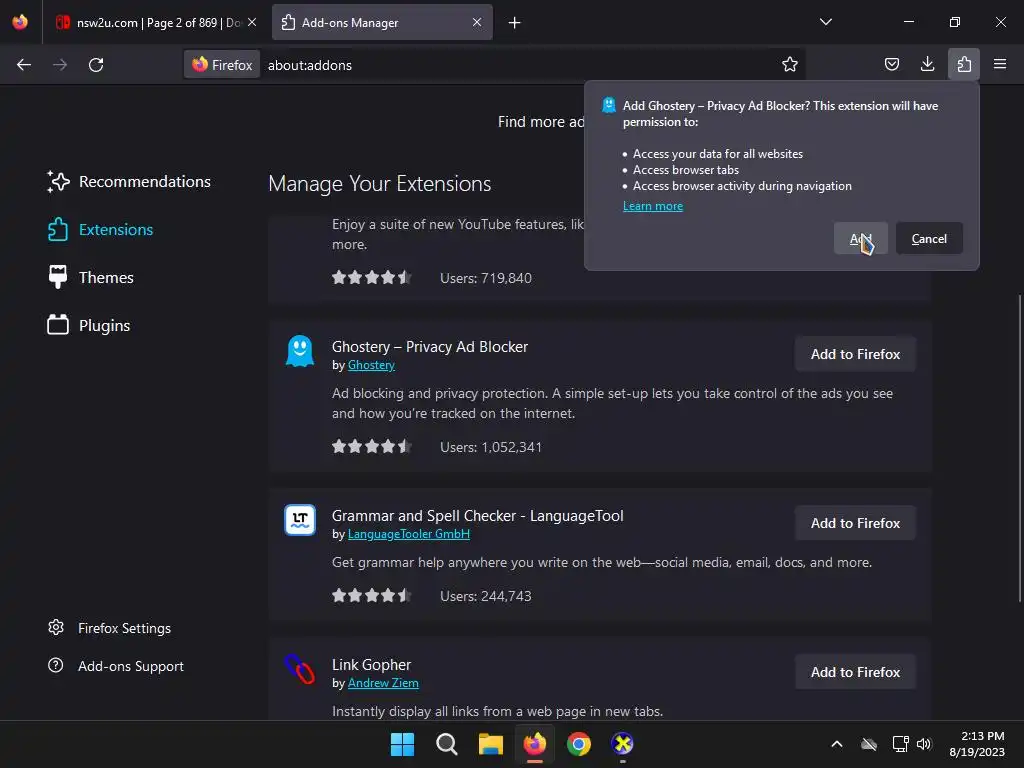Open the Ghostery author link
The width and height of the screenshot is (1024, 768).
(371, 365)
